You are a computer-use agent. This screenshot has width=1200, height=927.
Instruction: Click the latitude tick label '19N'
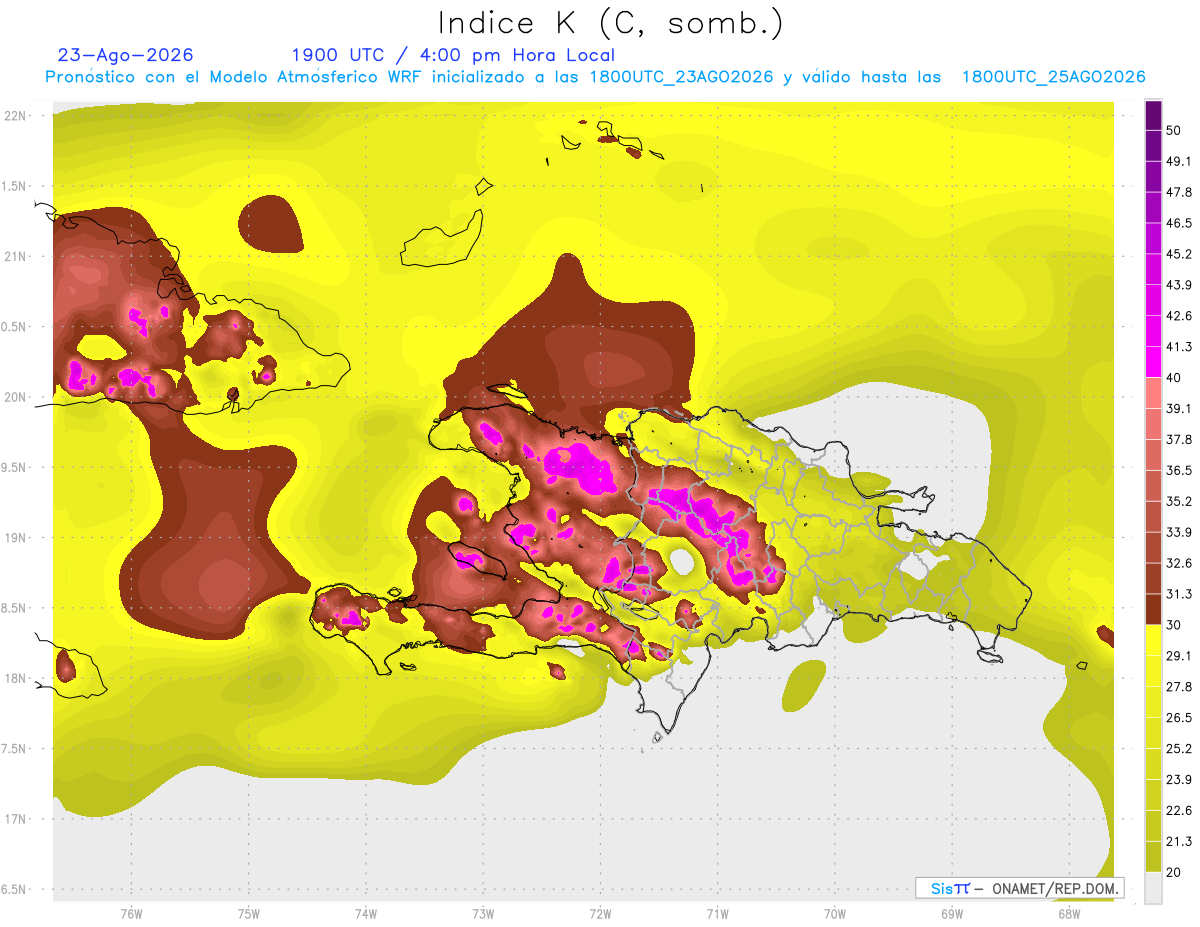[15, 538]
